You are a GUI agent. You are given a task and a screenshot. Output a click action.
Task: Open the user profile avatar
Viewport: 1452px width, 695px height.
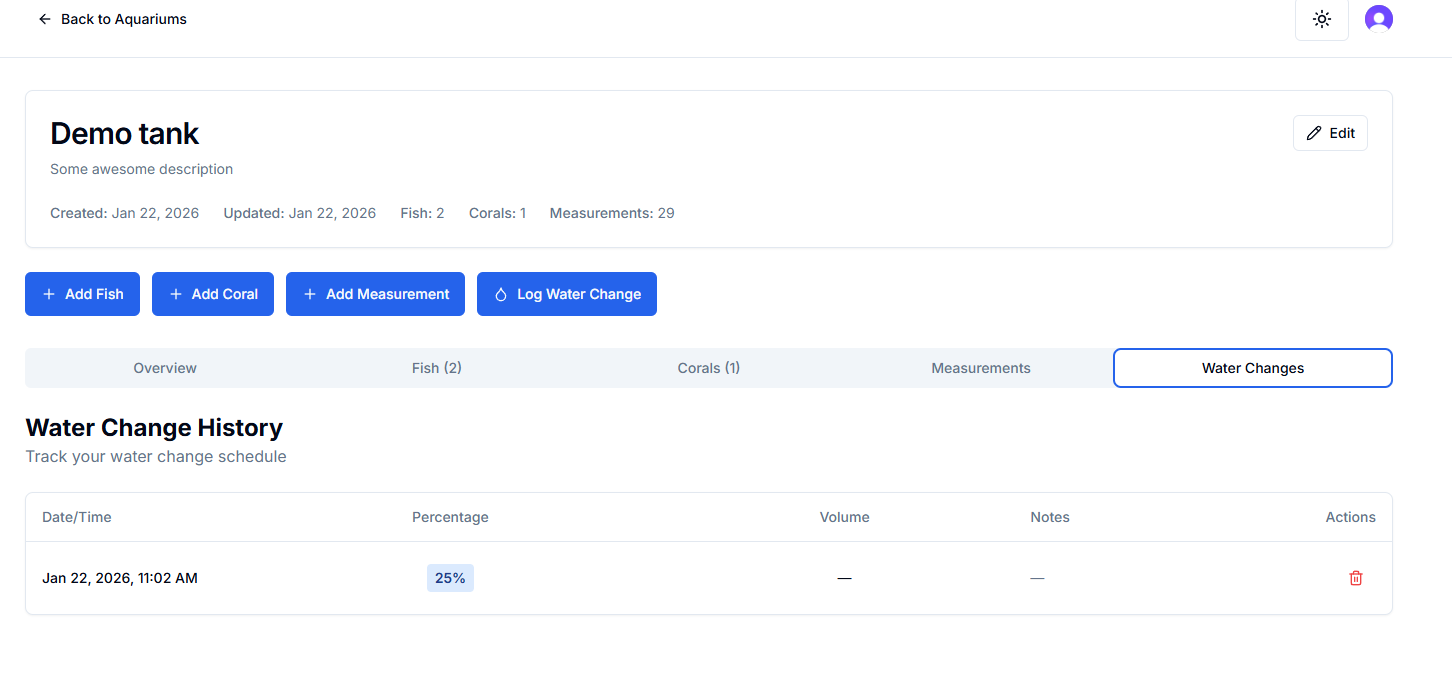coord(1378,19)
